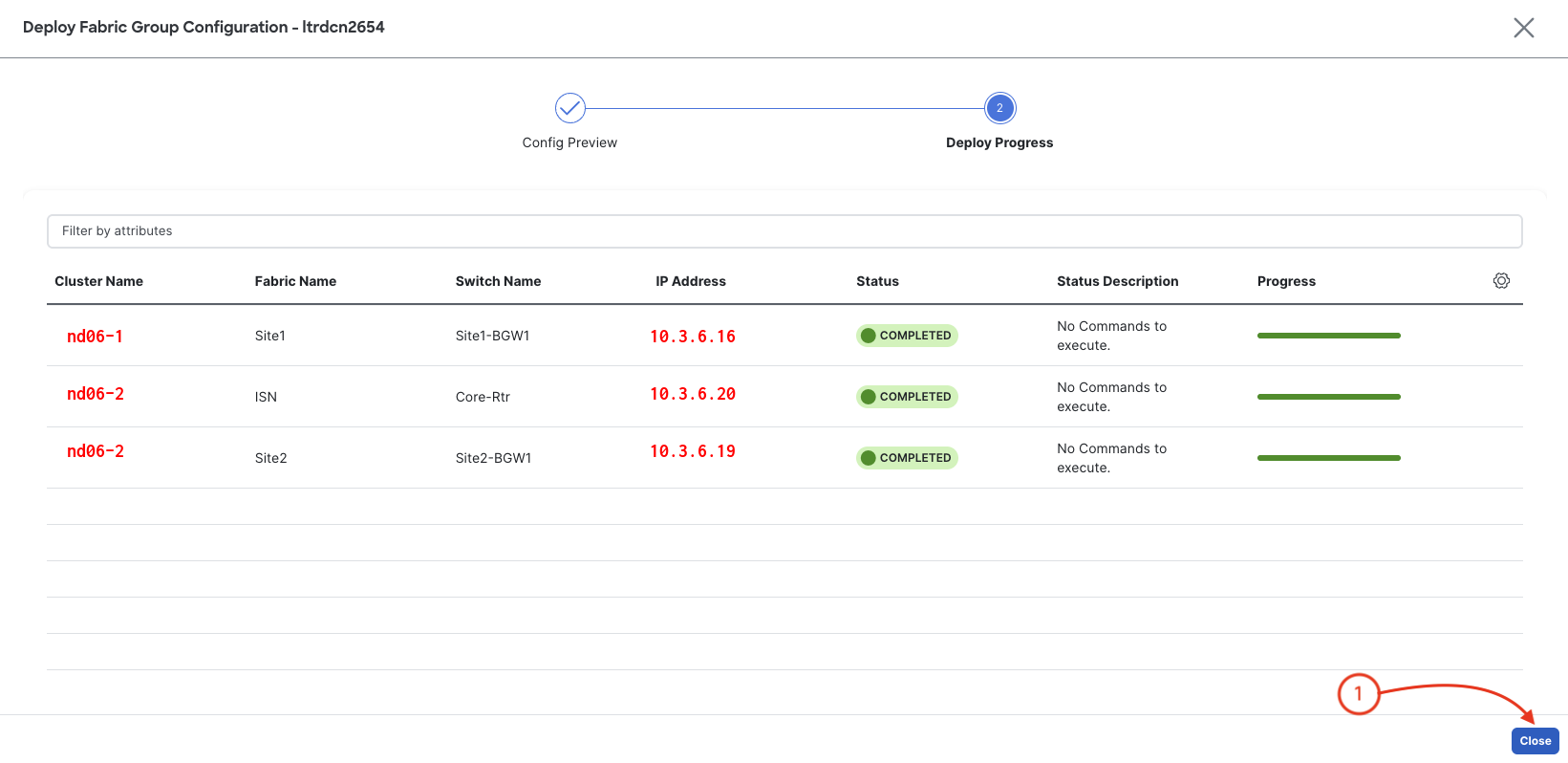Select the Deploy Progress step label

(x=999, y=142)
